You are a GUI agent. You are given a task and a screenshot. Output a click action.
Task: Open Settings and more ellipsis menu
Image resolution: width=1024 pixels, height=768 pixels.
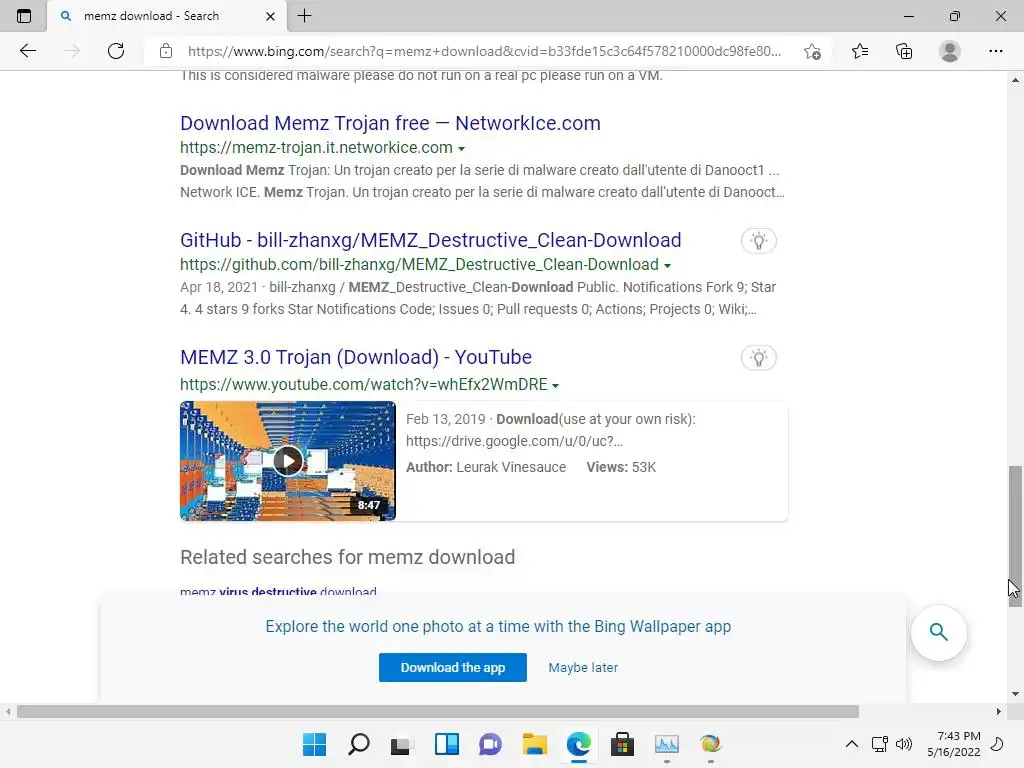(x=995, y=51)
